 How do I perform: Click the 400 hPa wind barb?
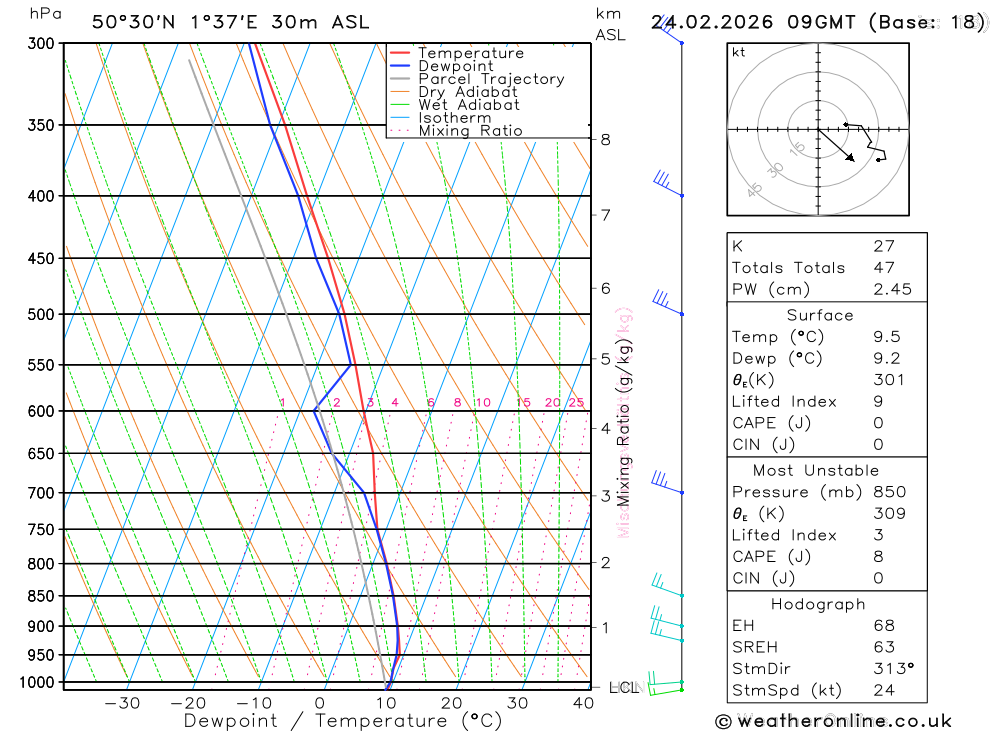click(668, 184)
